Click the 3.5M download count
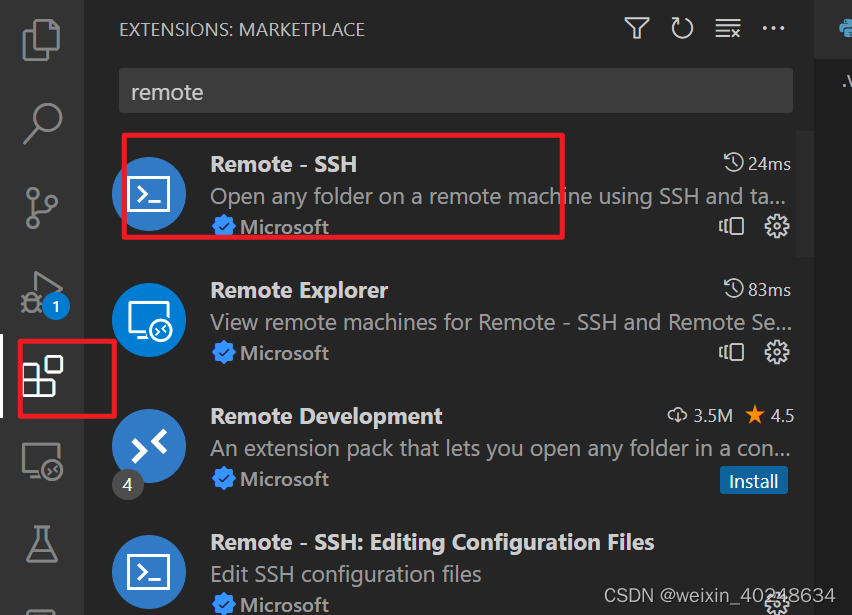 [700, 416]
